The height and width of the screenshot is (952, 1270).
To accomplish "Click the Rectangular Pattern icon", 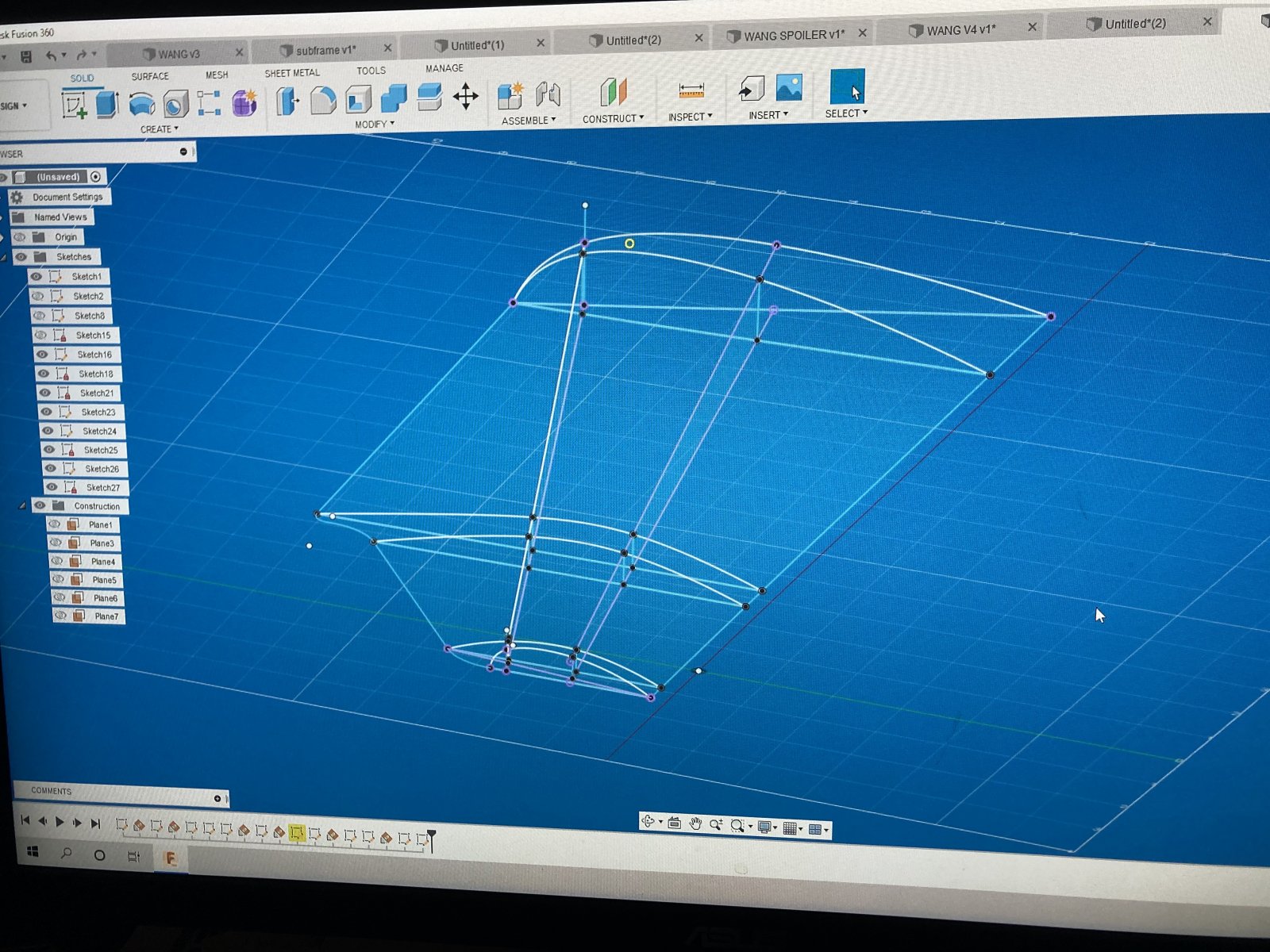I will click(x=209, y=102).
